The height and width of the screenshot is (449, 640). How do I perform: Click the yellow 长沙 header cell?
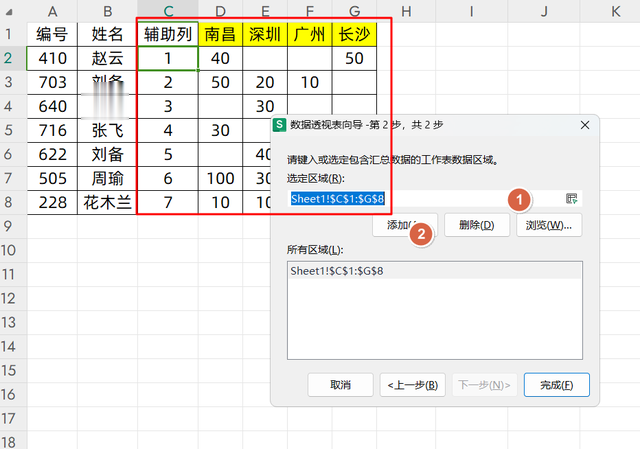pos(354,34)
